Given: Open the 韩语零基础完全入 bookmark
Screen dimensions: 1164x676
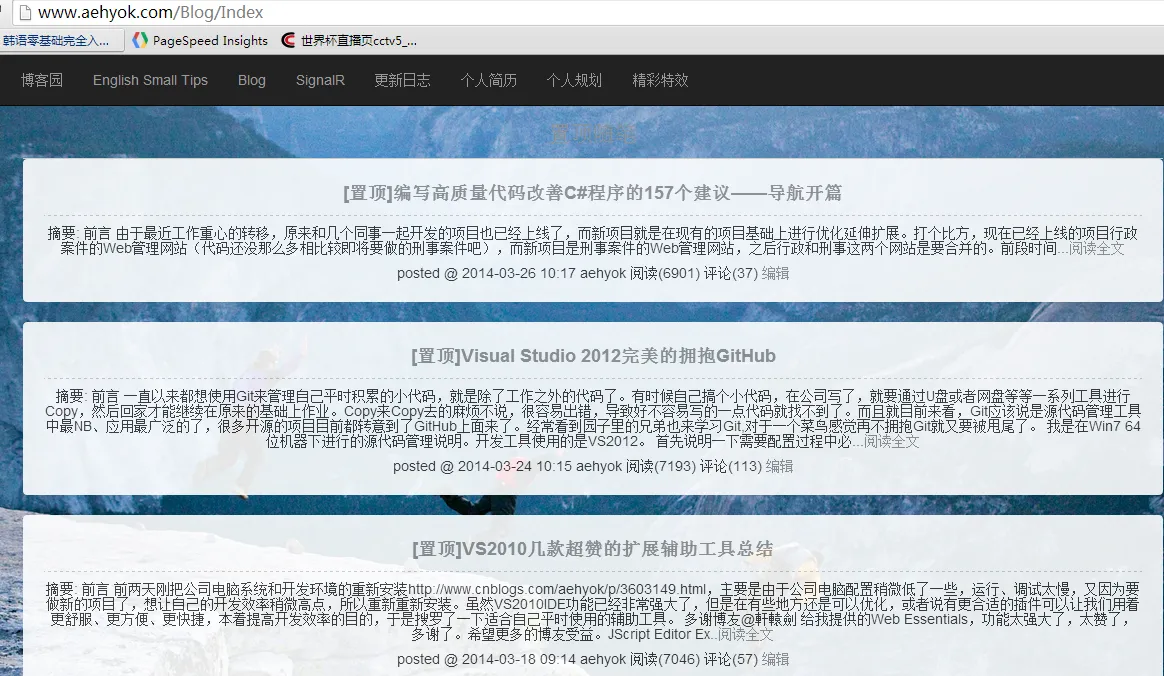Looking at the screenshot, I should pyautogui.click(x=60, y=41).
